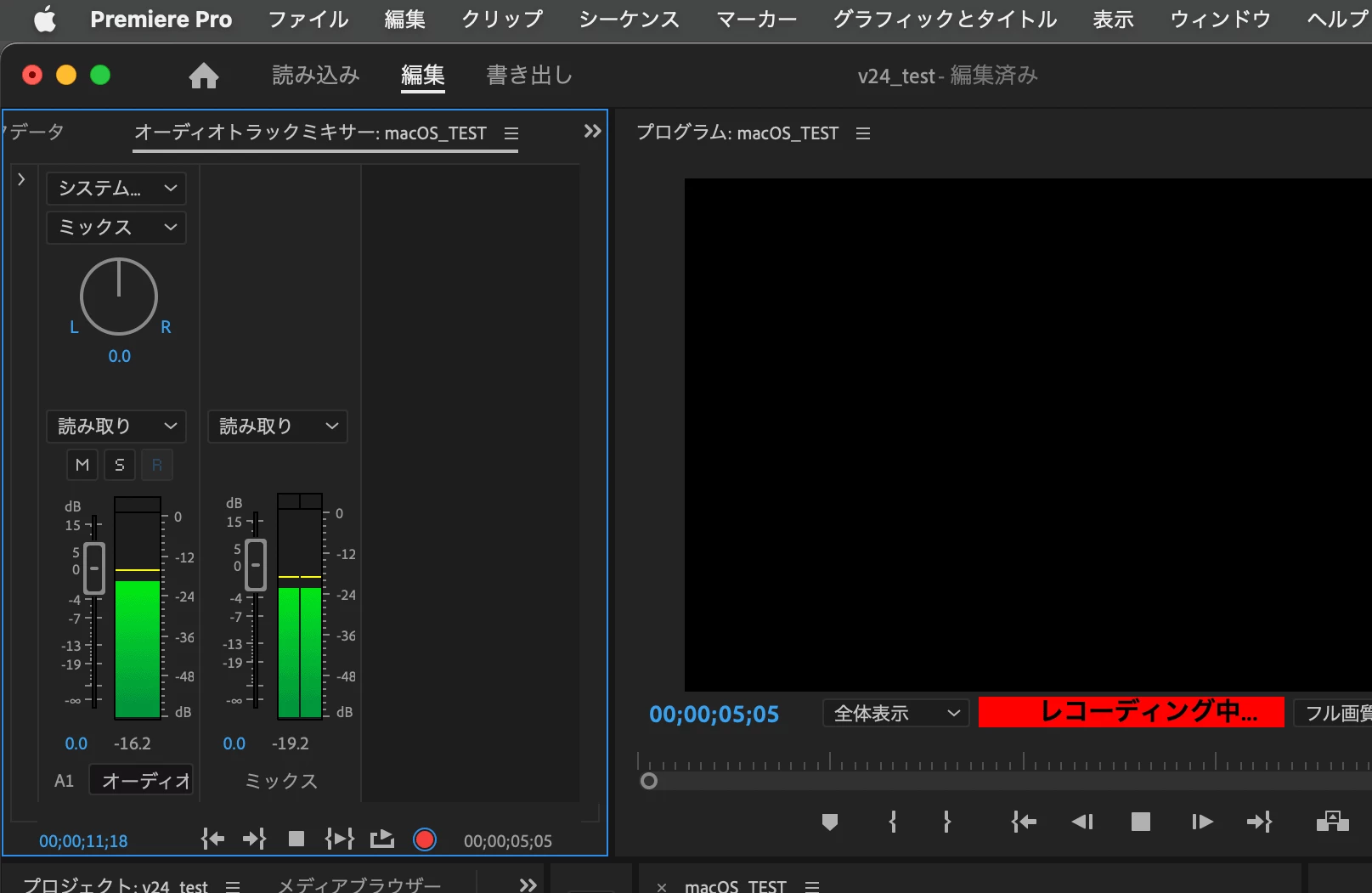Click the audio meter level -16.2 readout
Viewport: 1372px width, 893px height.
[x=133, y=743]
